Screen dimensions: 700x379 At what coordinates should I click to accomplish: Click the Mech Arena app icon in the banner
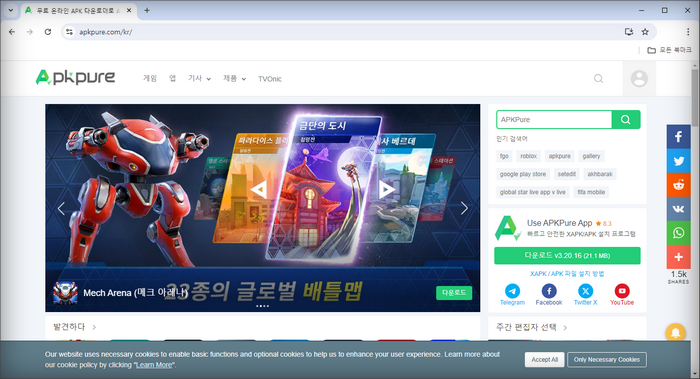[65, 293]
